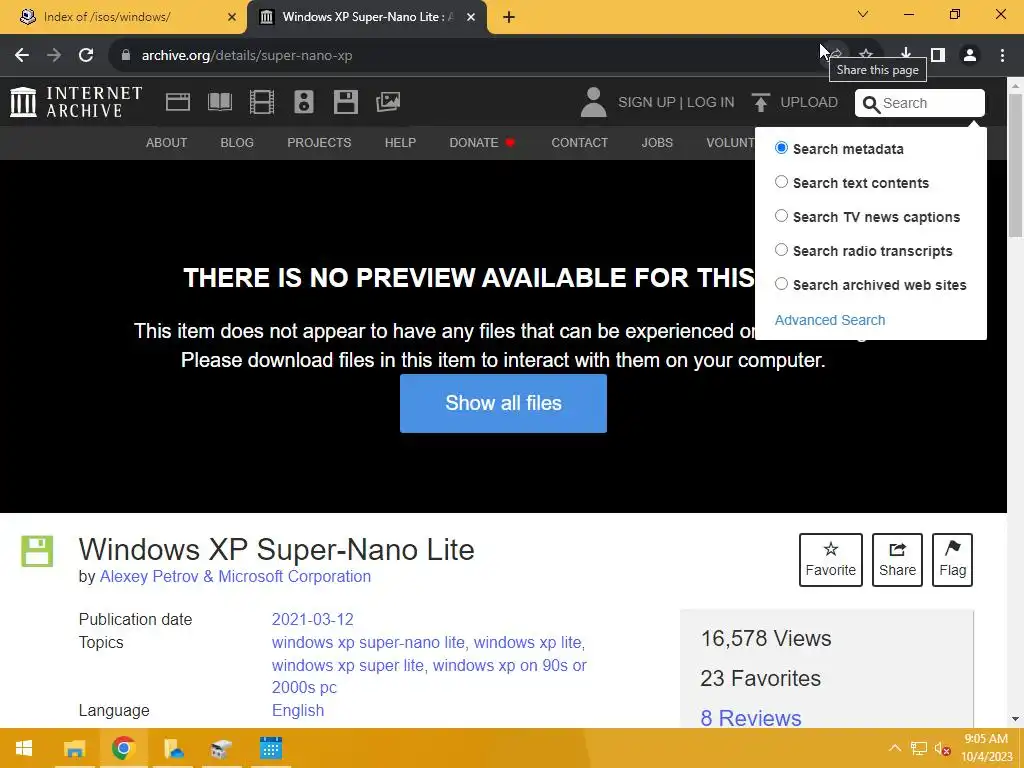Open taskbar clock showing 9:05 AM

986,748
